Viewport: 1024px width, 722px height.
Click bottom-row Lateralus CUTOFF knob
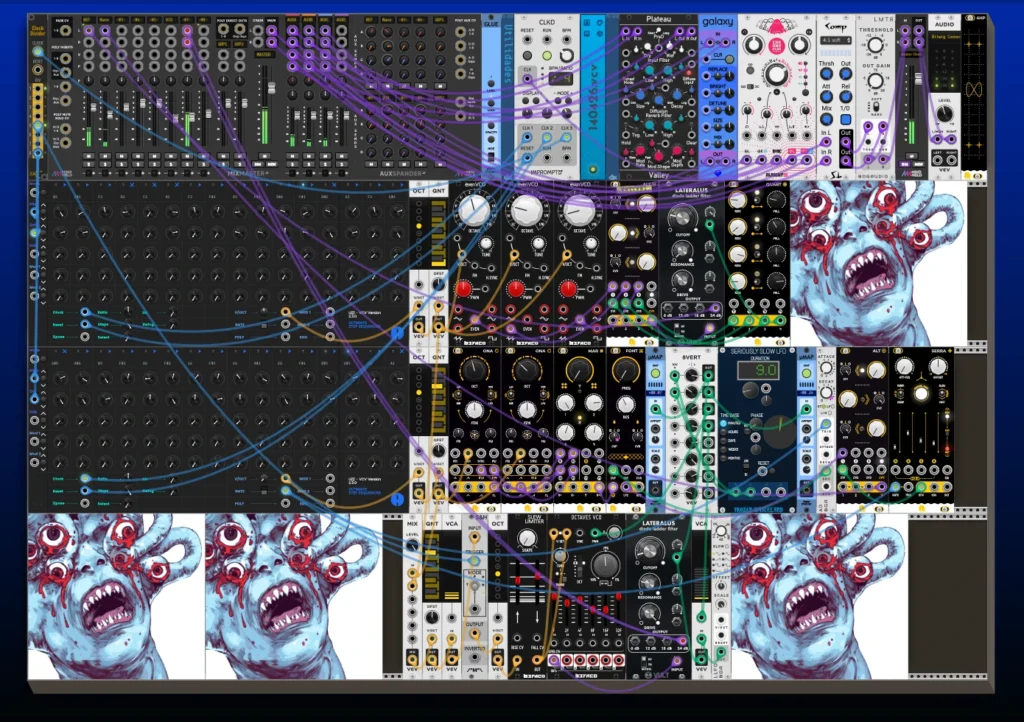(x=650, y=551)
